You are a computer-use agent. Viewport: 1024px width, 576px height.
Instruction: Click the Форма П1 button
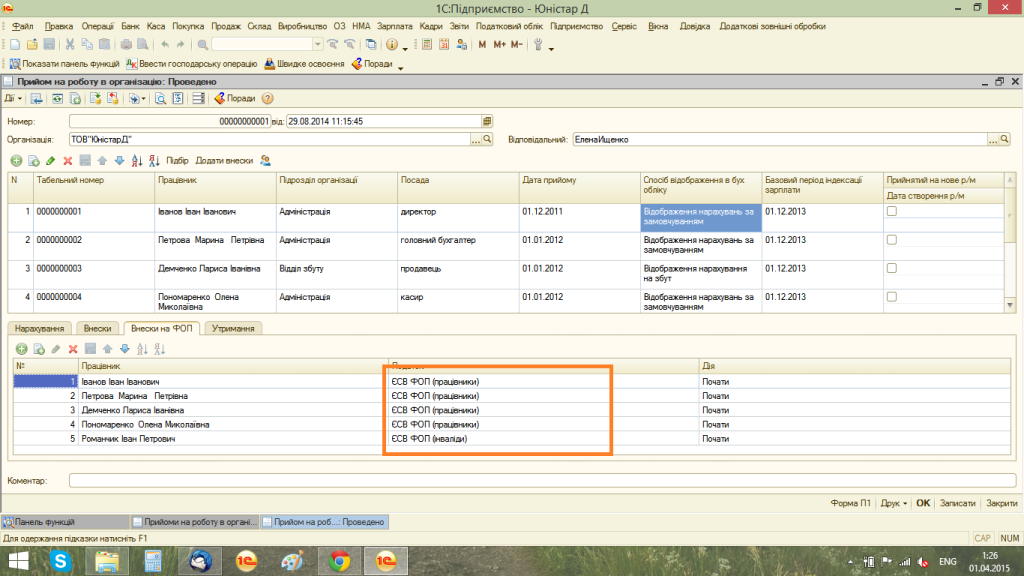(x=850, y=504)
